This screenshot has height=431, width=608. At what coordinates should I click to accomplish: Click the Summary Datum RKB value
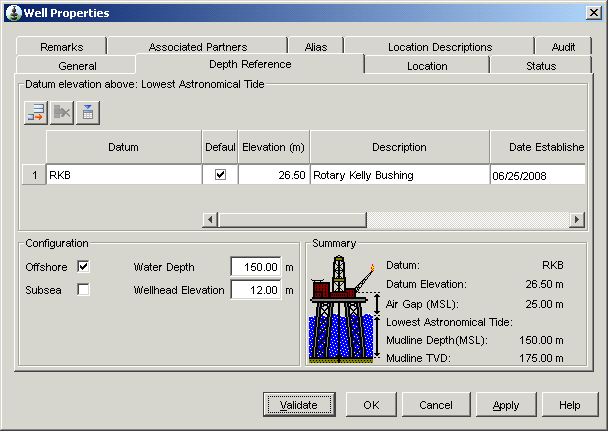pos(553,265)
